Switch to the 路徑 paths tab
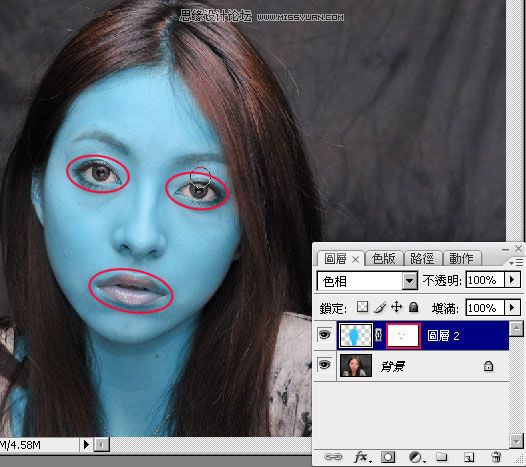 [422, 259]
